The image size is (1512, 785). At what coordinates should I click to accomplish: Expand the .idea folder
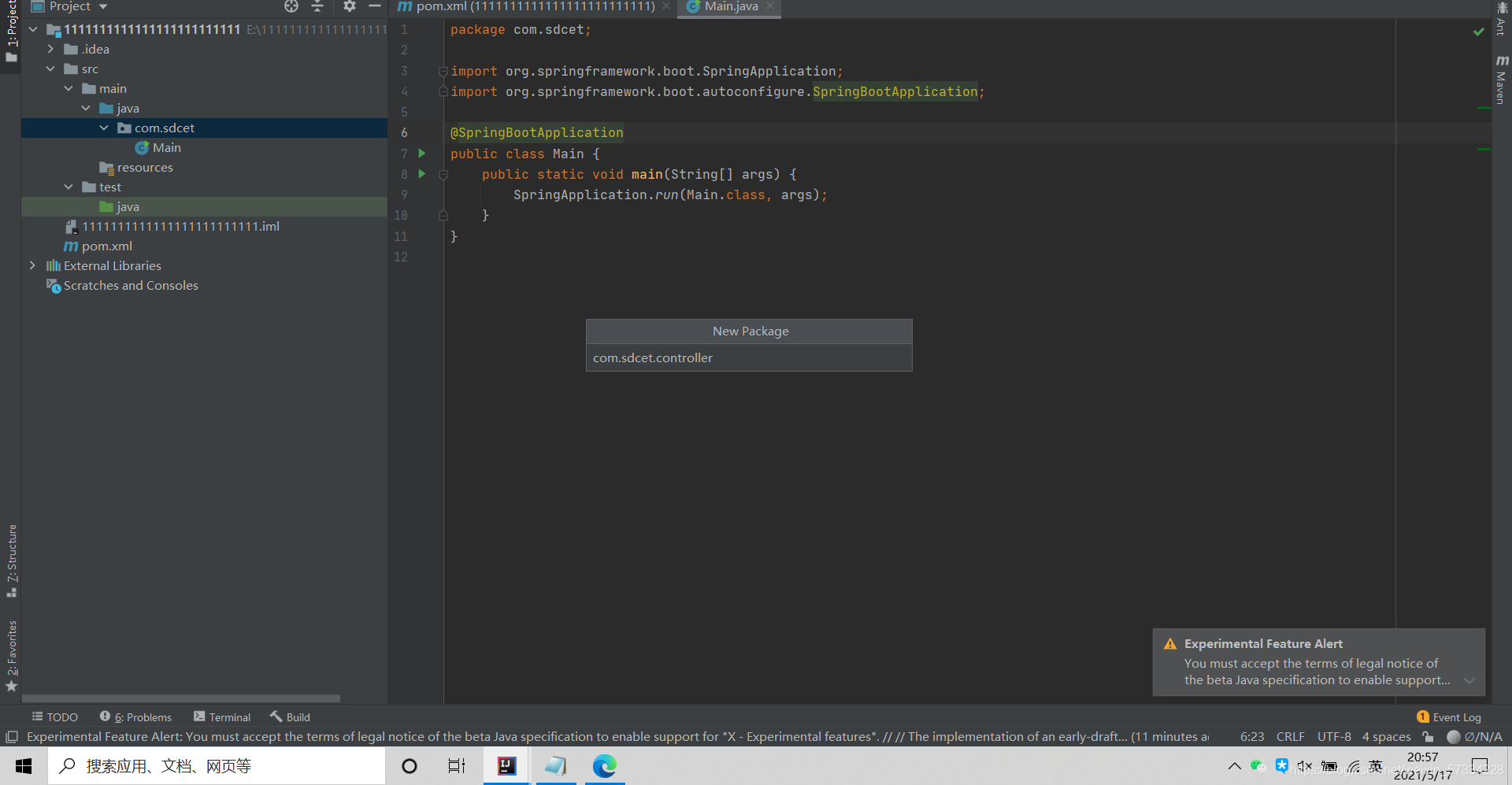click(50, 49)
